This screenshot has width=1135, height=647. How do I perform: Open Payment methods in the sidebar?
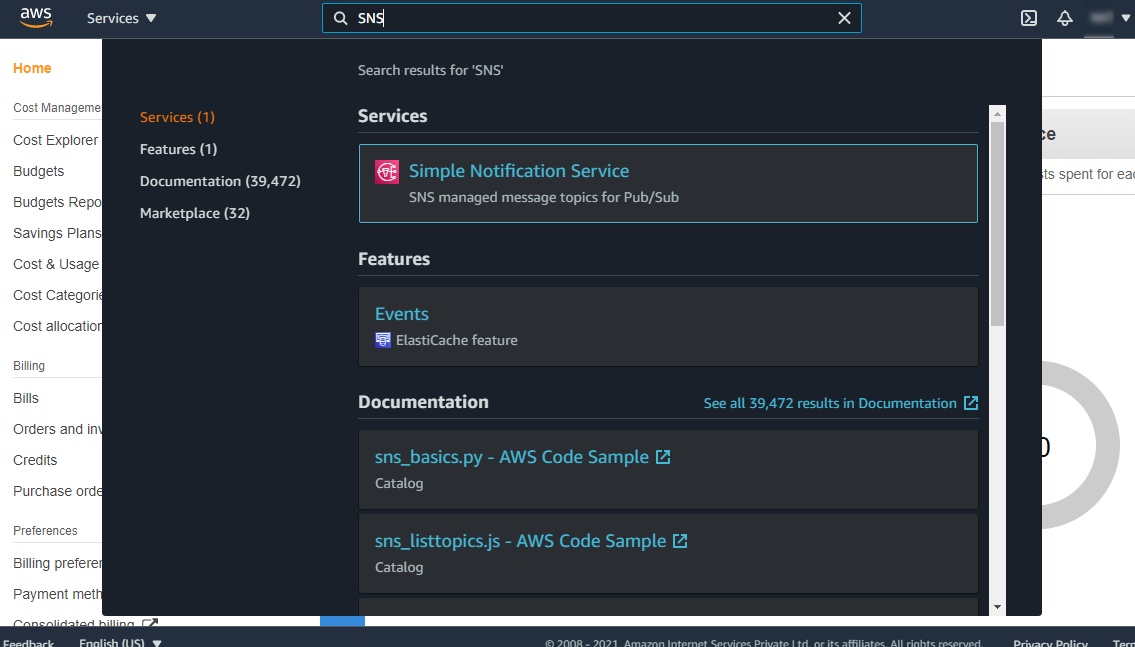tap(57, 594)
